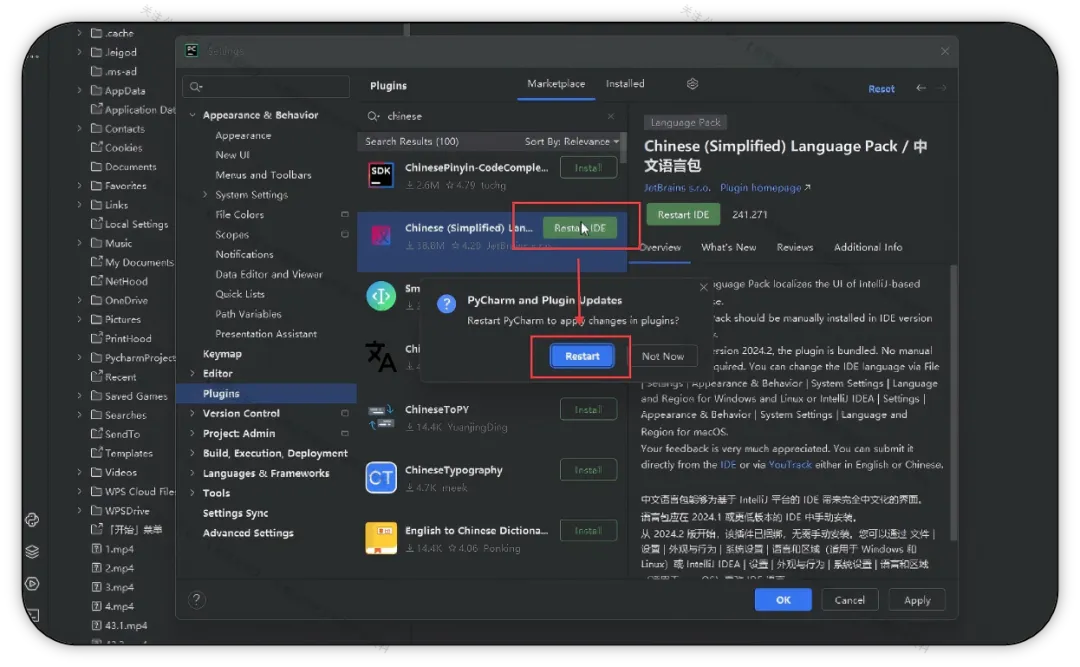
Task: Click the translate-style plugin icon beside Chi
Action: point(381,356)
